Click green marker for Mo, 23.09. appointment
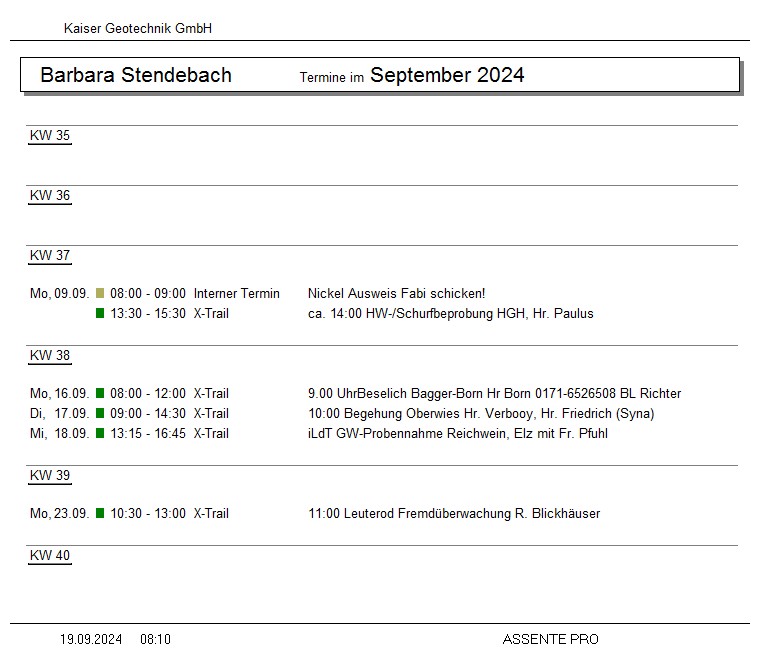Screen dimensions: 780x663 pyautogui.click(x=100, y=513)
